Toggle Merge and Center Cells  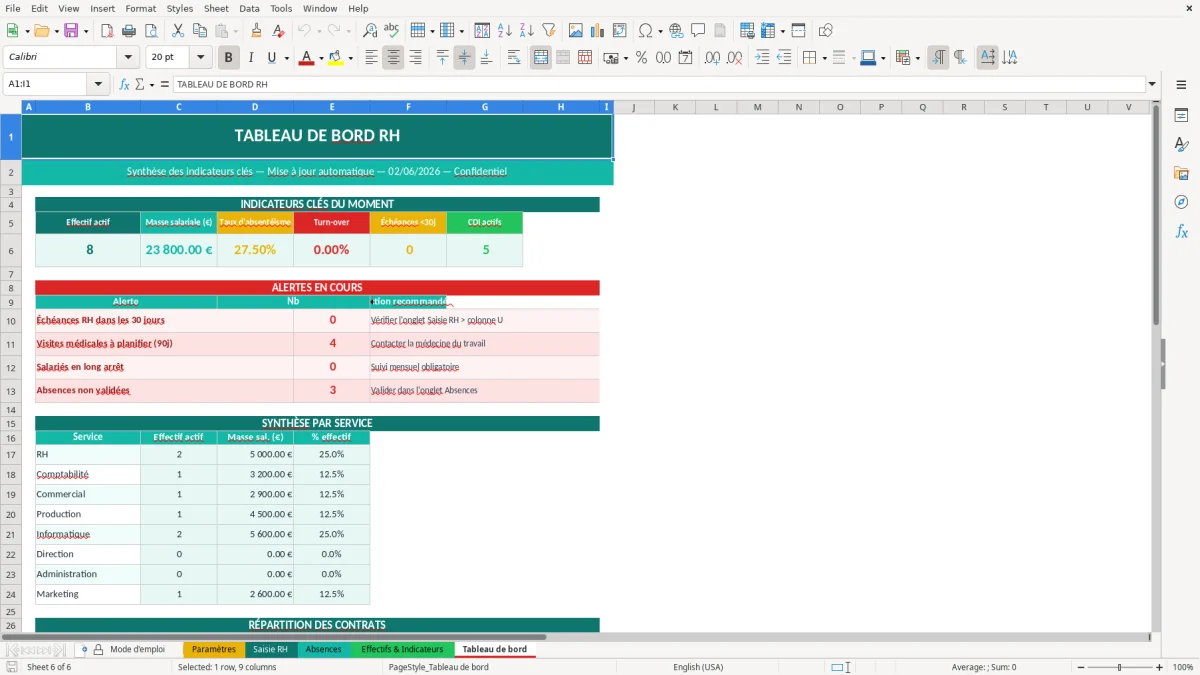coord(541,58)
